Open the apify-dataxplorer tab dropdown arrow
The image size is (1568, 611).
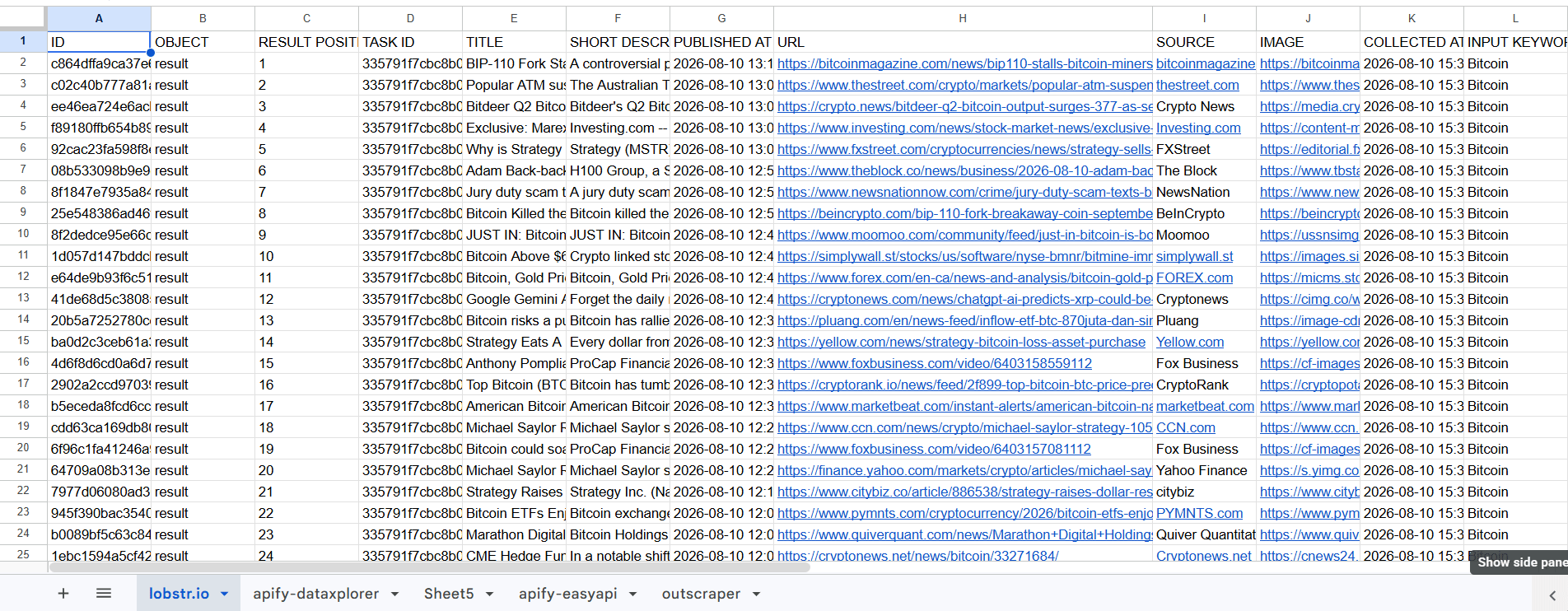[394, 594]
